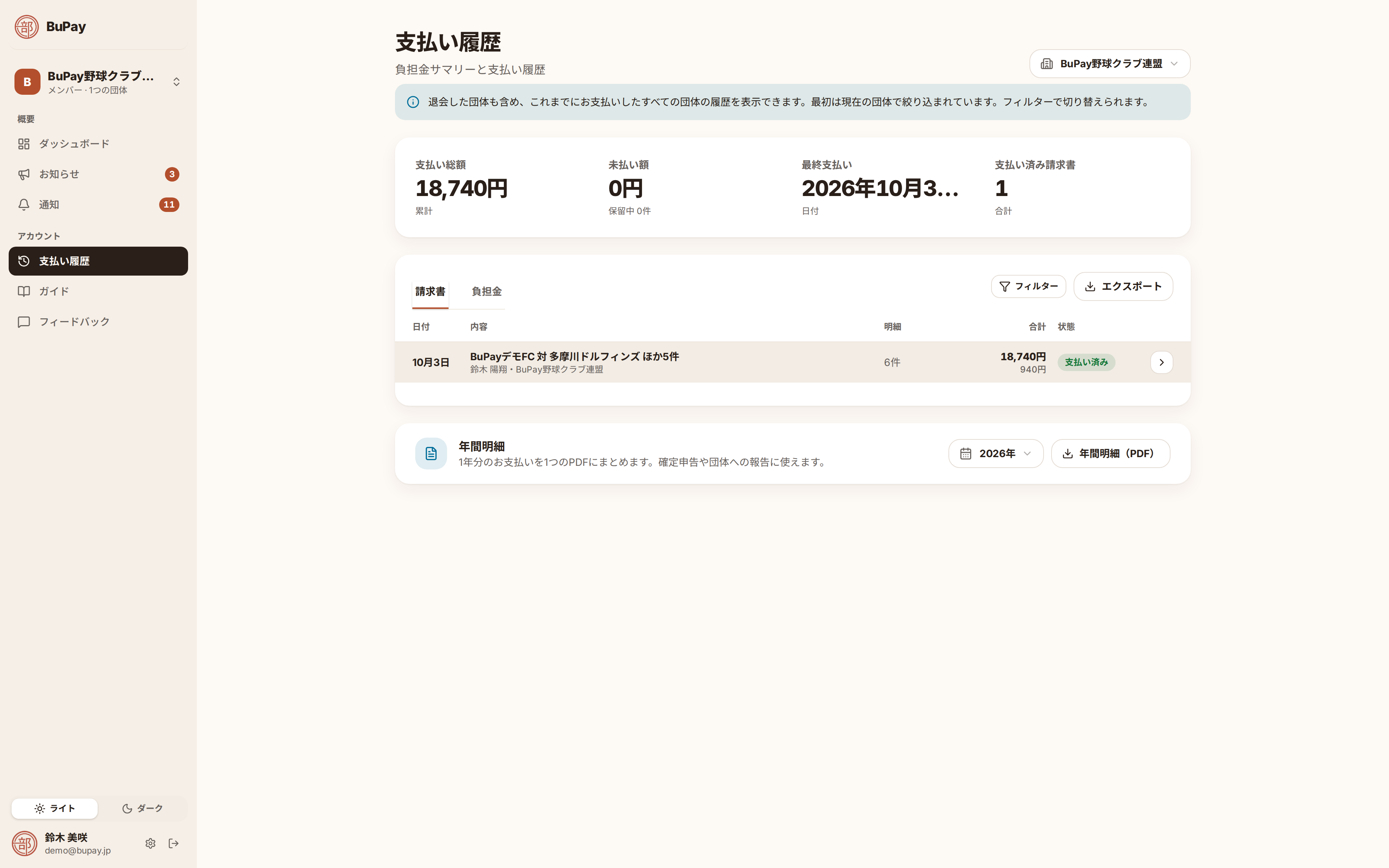Click the お知らせ badge showing 3

click(171, 174)
